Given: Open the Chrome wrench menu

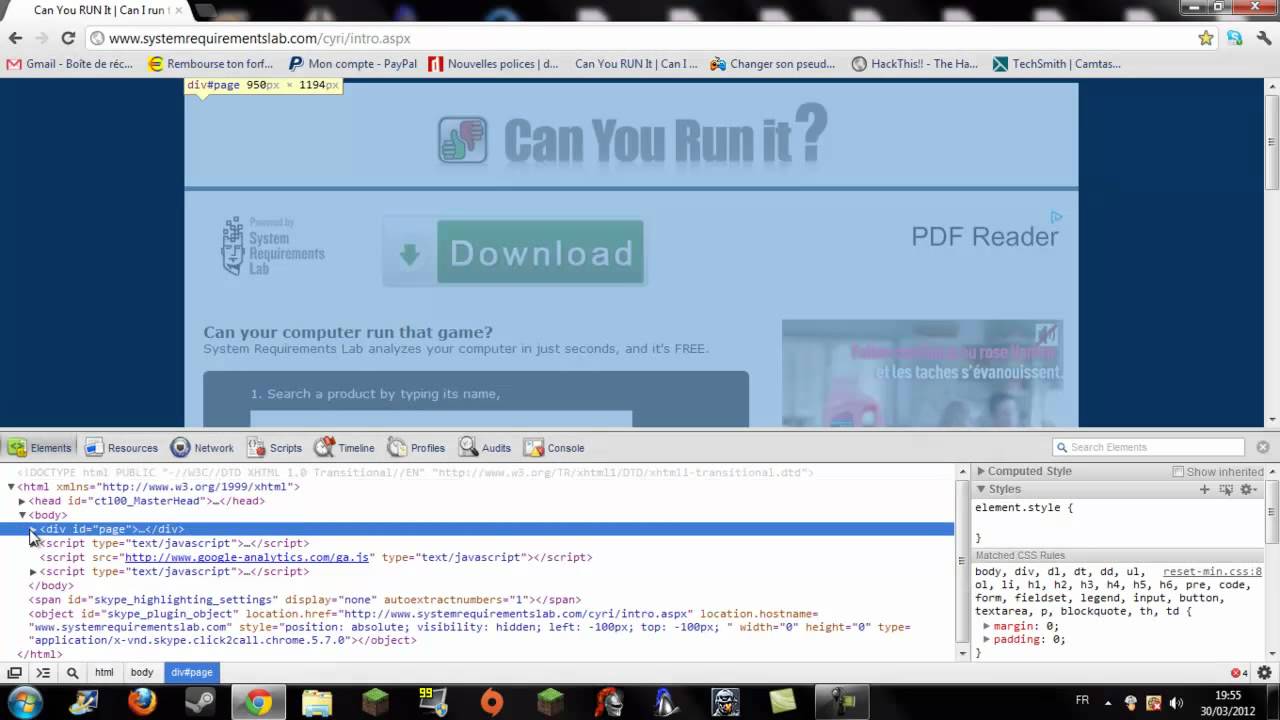Looking at the screenshot, I should pos(1263,38).
